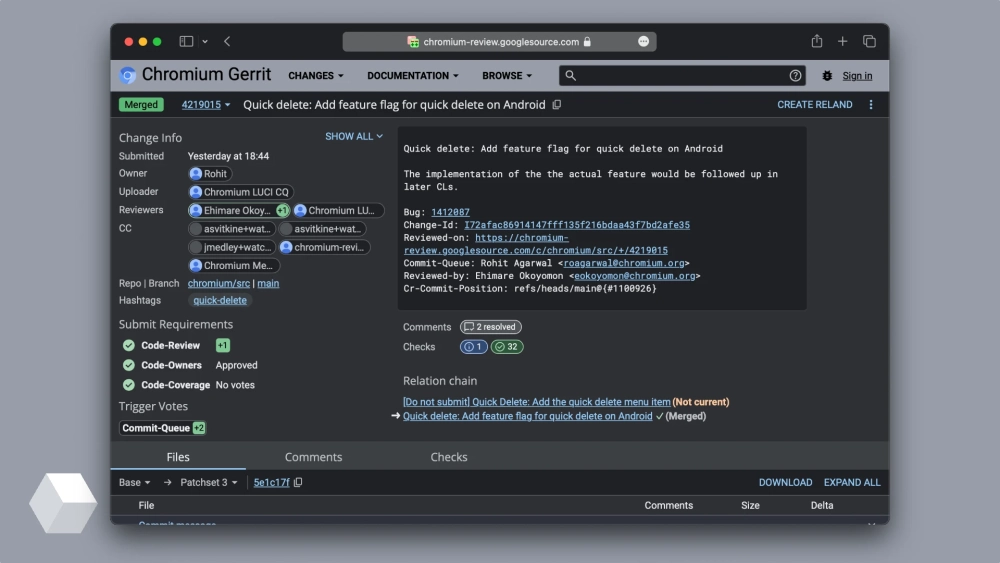Click the Safari share icon

(x=817, y=42)
